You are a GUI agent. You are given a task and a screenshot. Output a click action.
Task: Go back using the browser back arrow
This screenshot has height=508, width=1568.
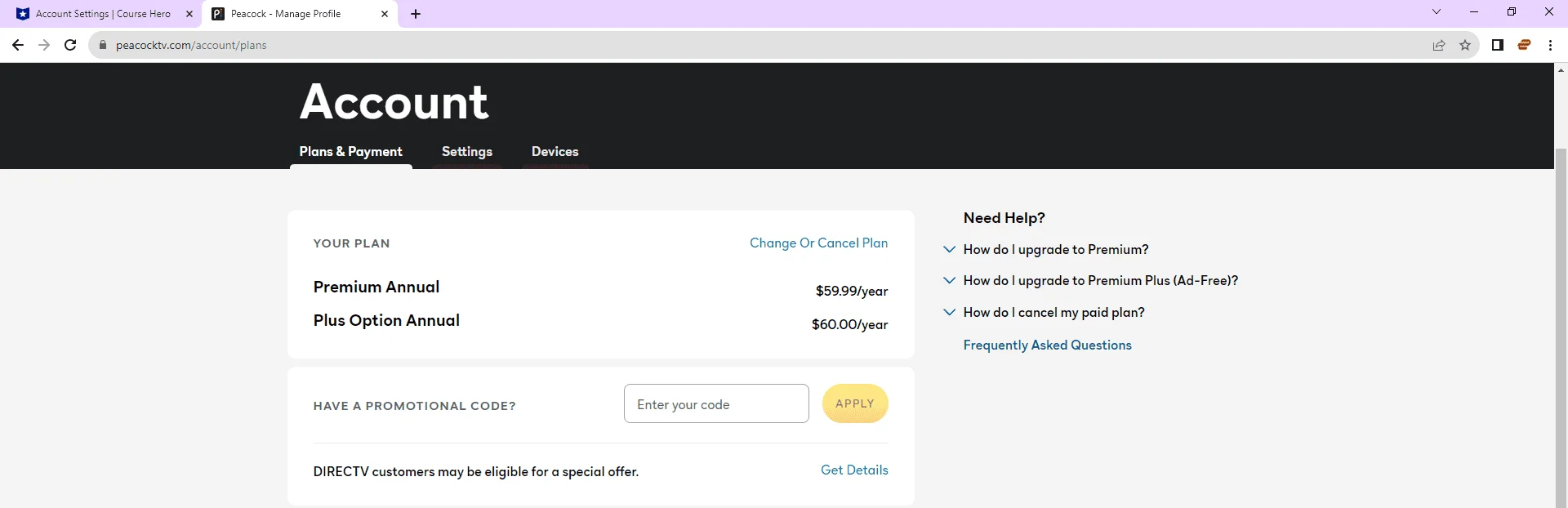(18, 45)
